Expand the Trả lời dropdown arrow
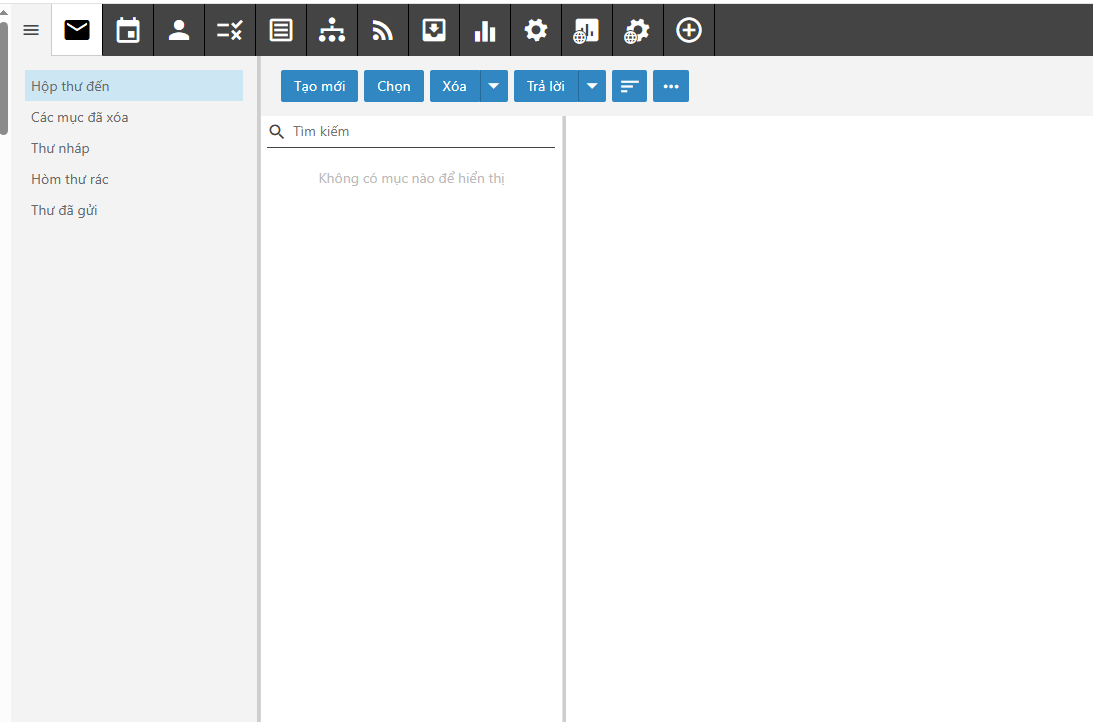Viewport: 1093px width, 722px height. pos(593,86)
